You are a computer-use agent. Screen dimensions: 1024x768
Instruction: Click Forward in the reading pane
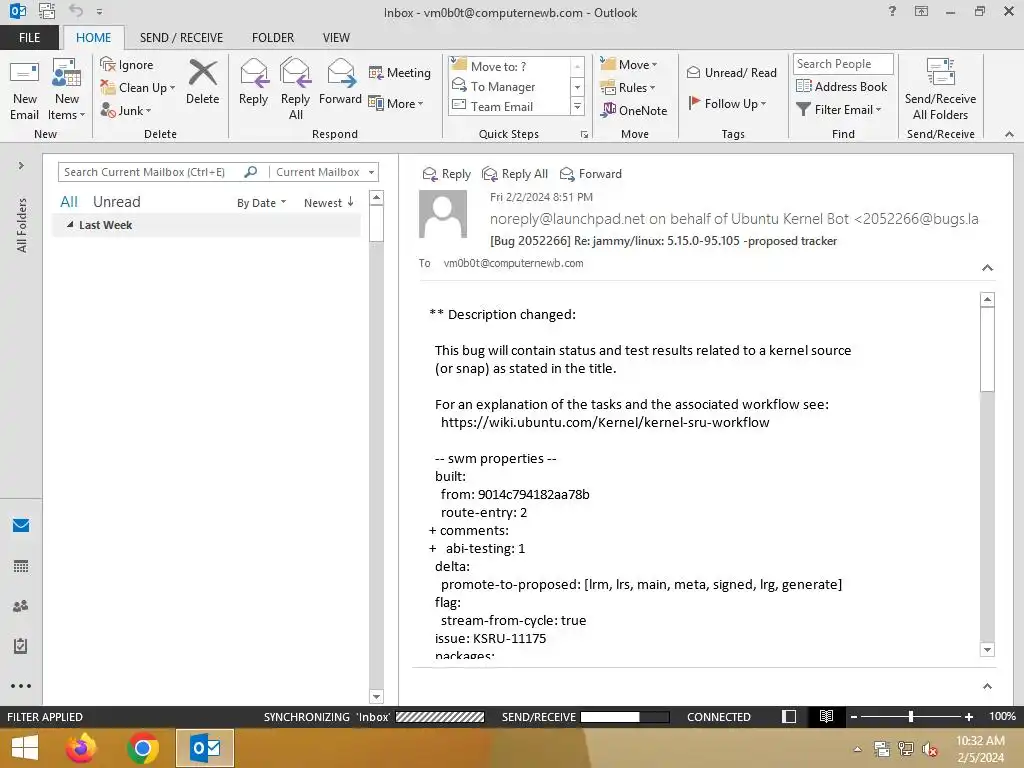(x=591, y=174)
